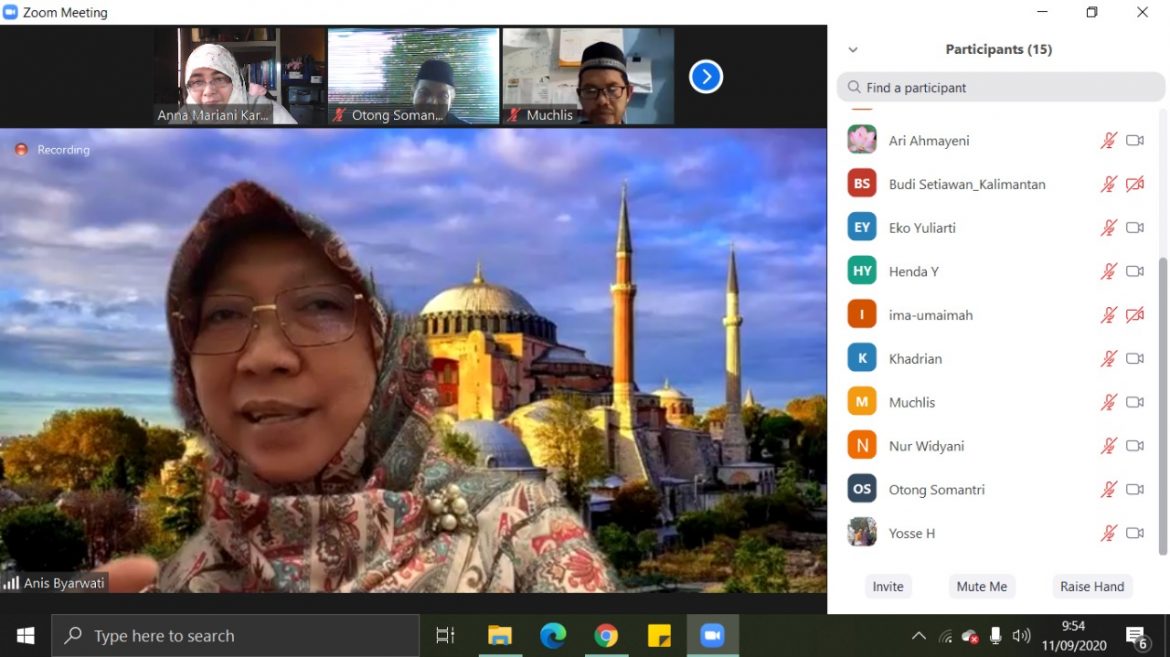
Task: Toggle Eko Yuliarti's mute status
Action: pos(1108,227)
